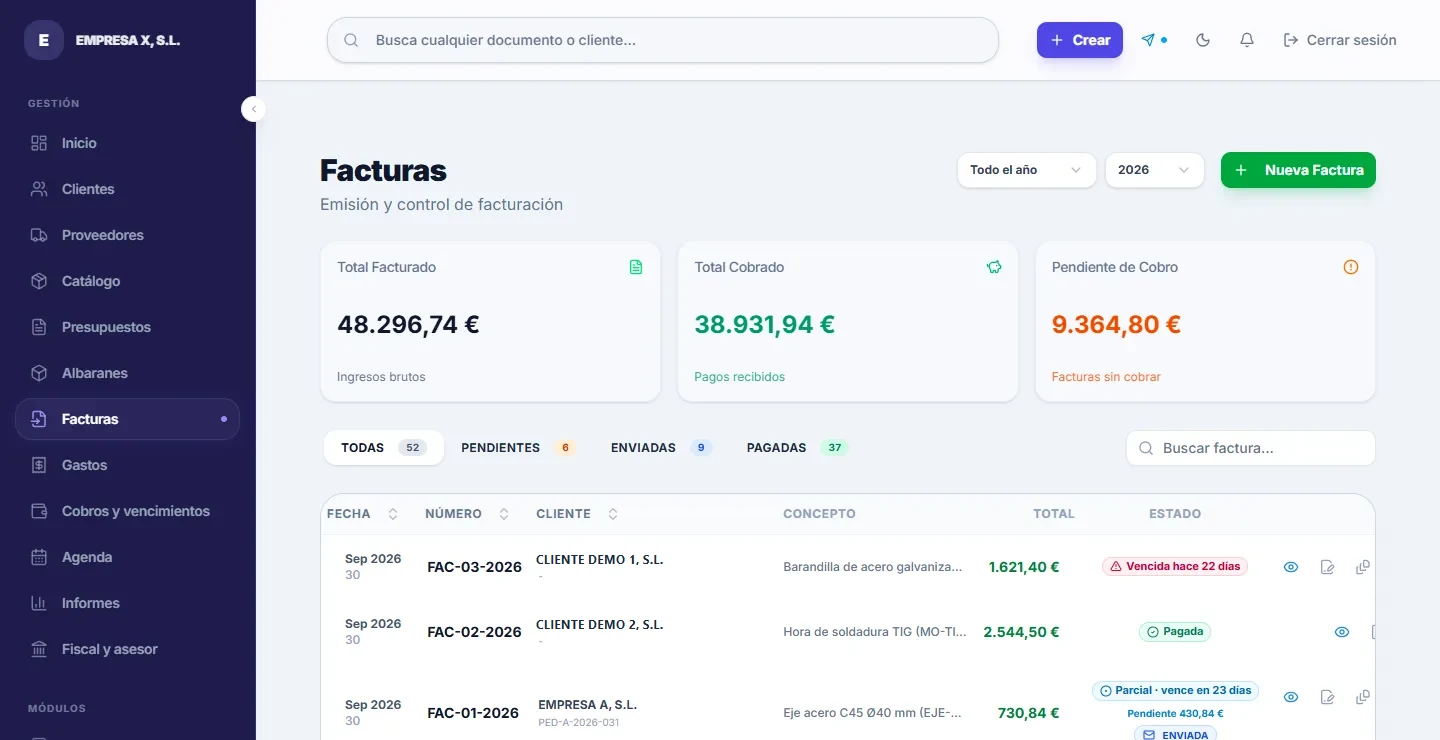Edit invoice FAC-01-2026 pencil icon
The image size is (1440, 740).
pos(1327,697)
